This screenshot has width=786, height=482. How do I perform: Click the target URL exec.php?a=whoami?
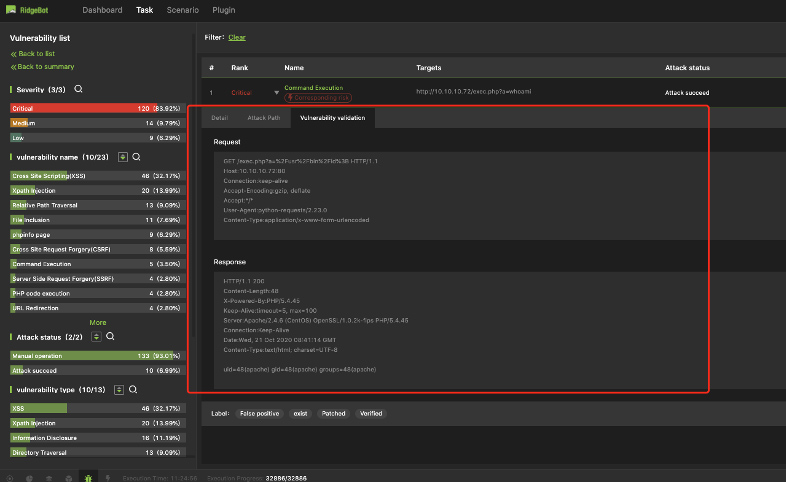[474, 92]
